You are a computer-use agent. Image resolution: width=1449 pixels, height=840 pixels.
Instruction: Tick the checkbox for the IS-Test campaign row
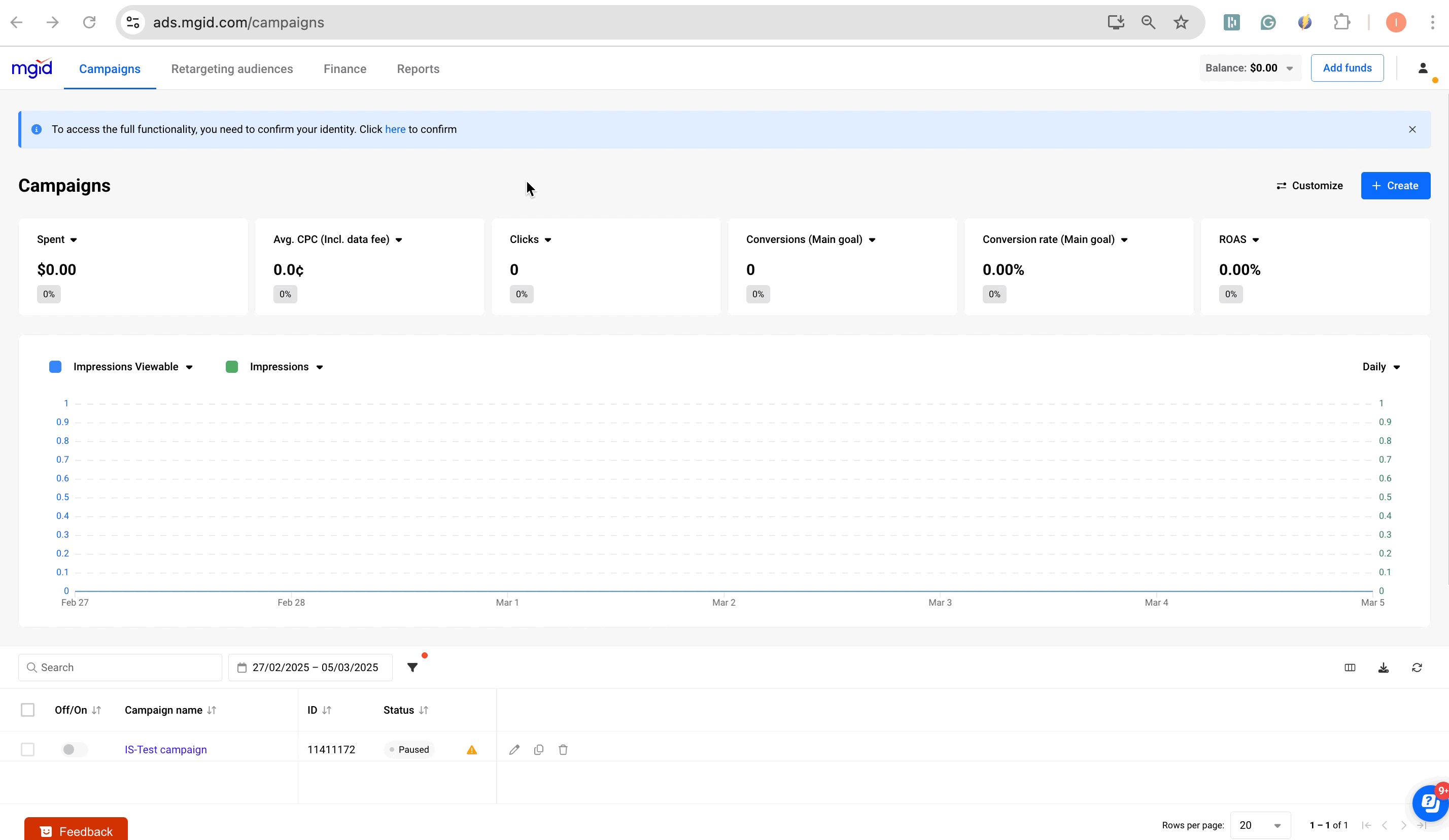coord(27,749)
